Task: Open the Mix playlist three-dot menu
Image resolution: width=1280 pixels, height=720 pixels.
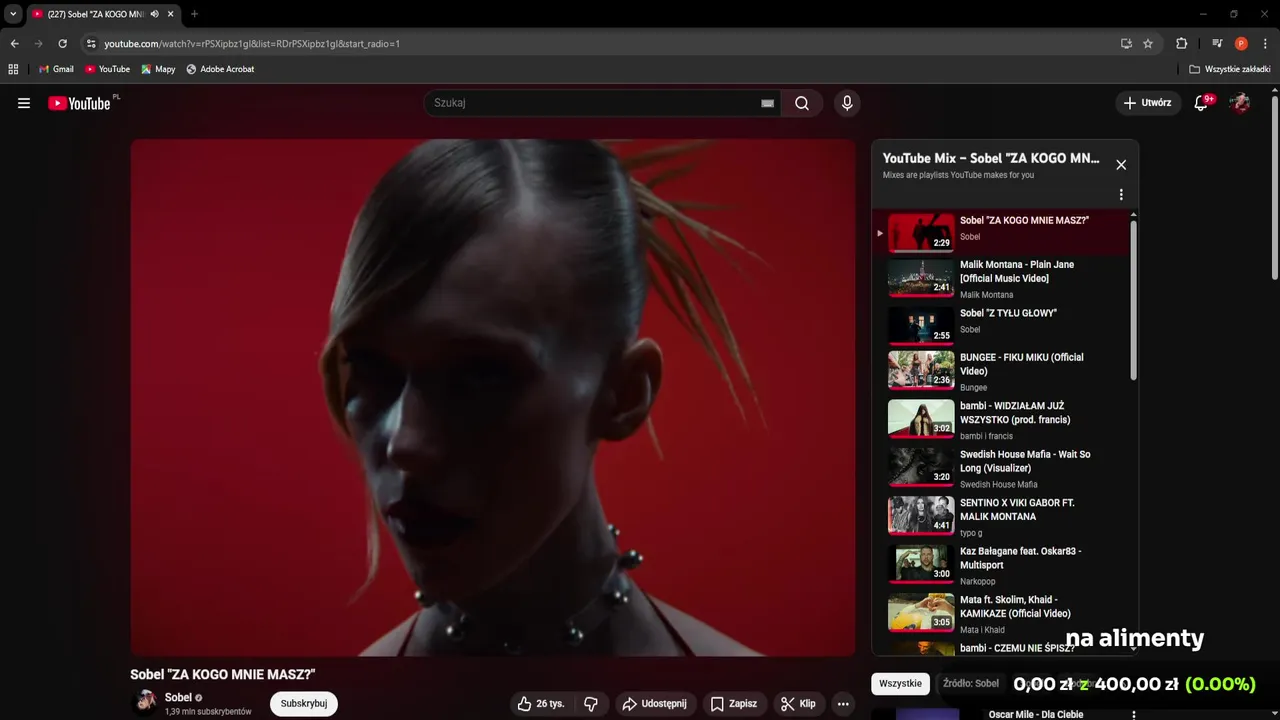Action: click(x=1121, y=194)
